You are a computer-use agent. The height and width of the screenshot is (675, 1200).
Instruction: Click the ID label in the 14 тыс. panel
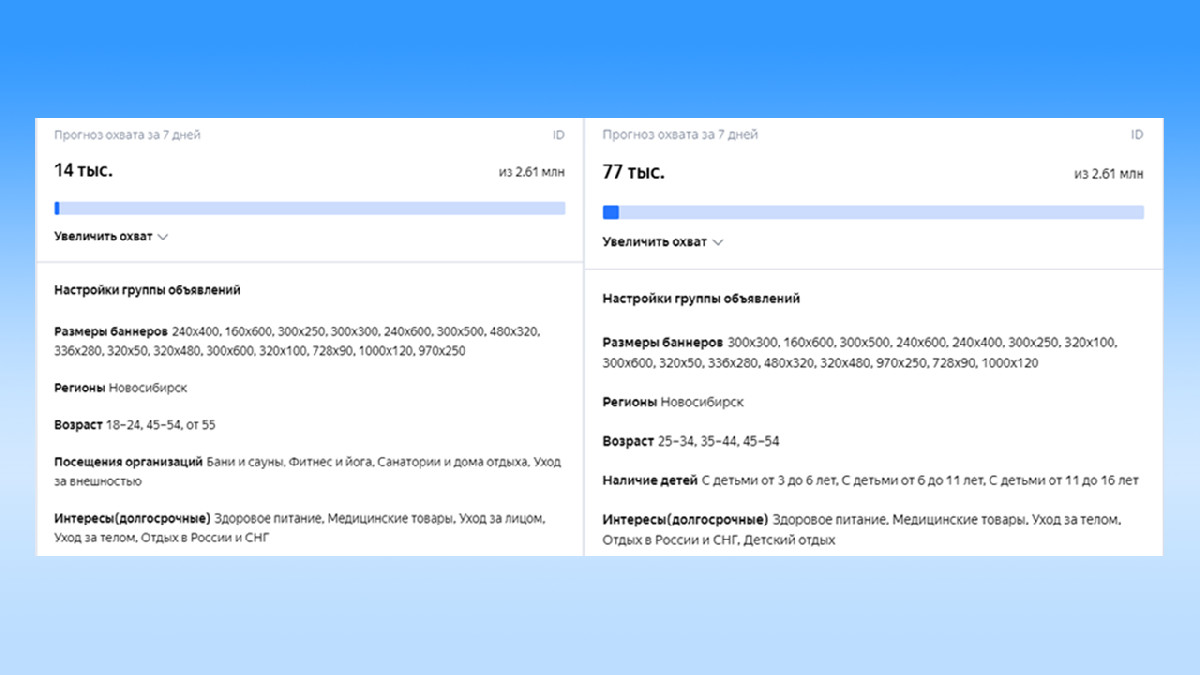559,135
